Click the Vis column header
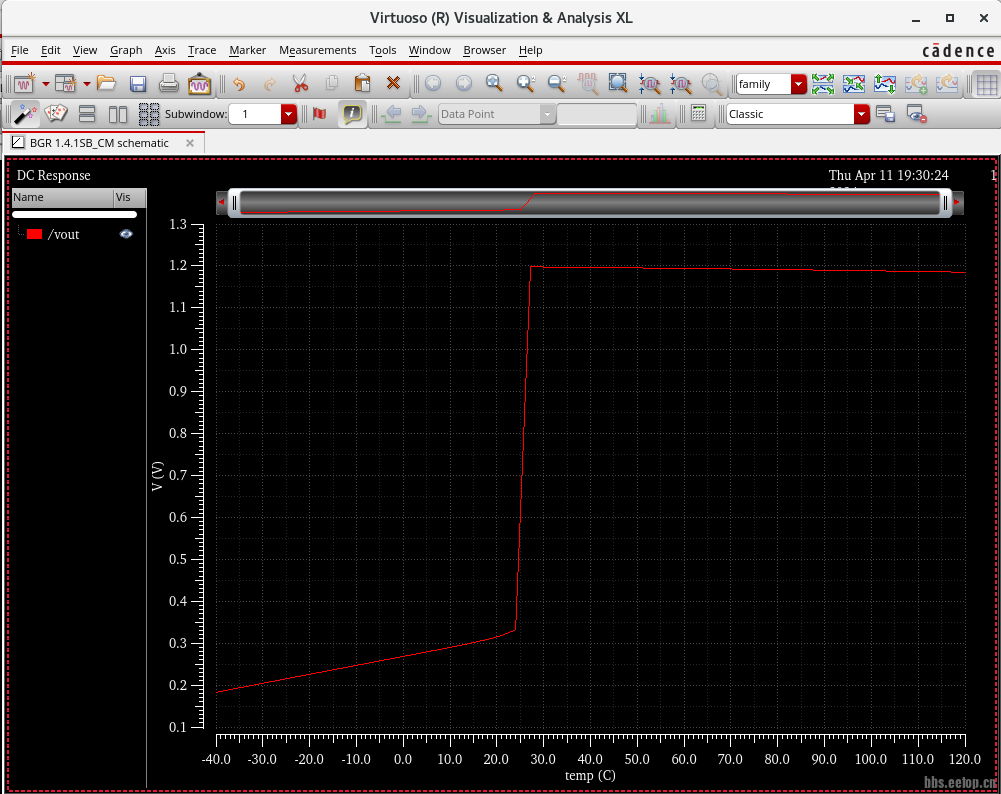Image resolution: width=1001 pixels, height=794 pixels. 130,197
